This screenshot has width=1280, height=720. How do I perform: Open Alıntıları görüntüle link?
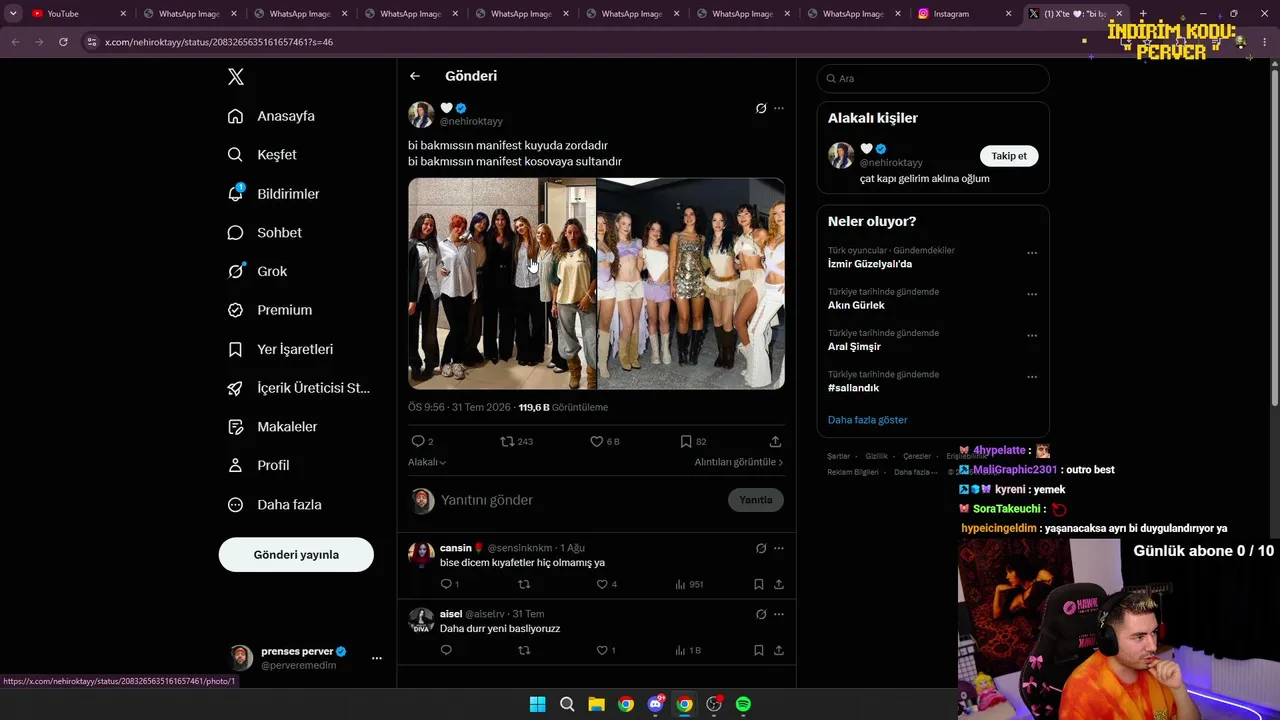click(x=739, y=462)
